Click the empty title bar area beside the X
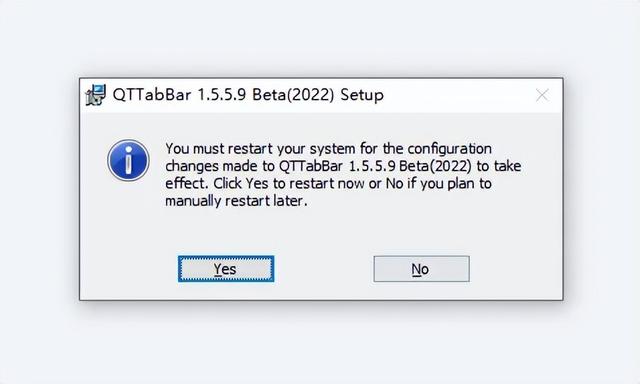Image resolution: width=640 pixels, height=384 pixels. pos(457,95)
